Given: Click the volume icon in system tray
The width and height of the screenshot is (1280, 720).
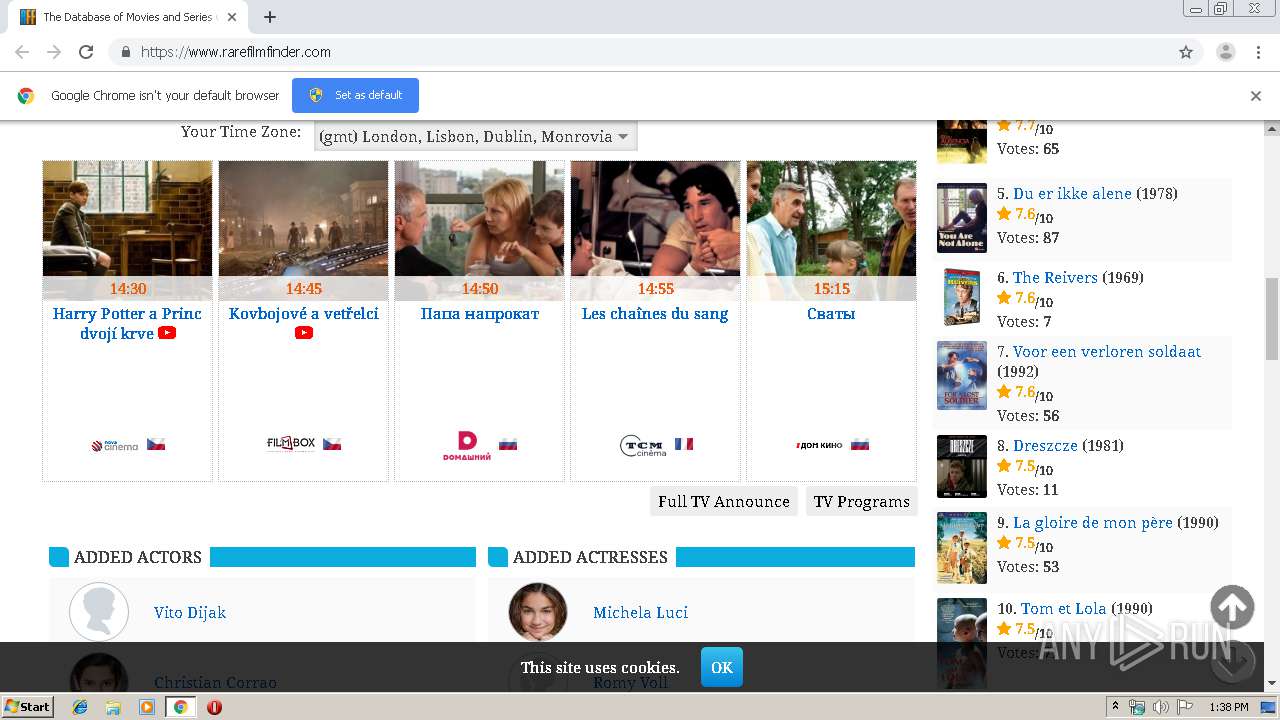Looking at the screenshot, I should coord(1161,707).
